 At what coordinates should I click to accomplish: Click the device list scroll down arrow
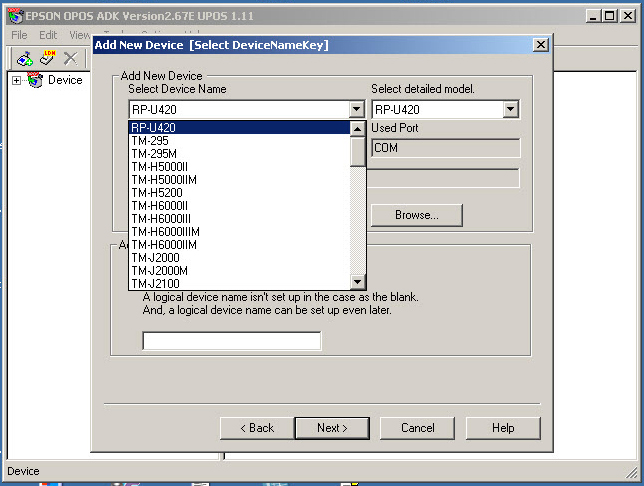357,282
